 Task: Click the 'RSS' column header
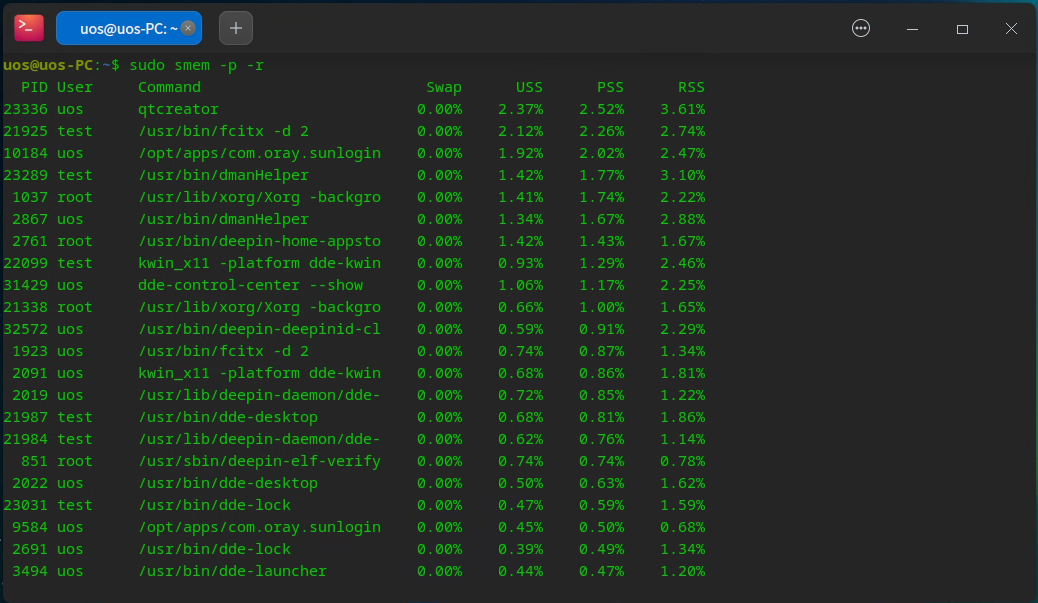click(x=691, y=87)
